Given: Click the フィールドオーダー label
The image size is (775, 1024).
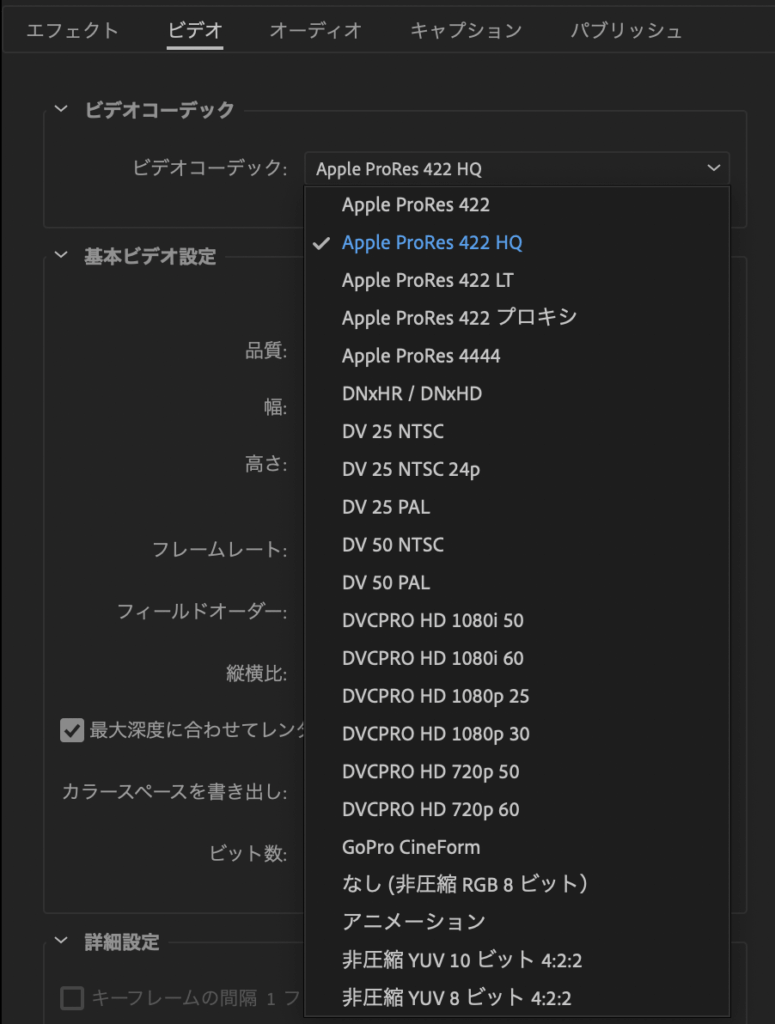Looking at the screenshot, I should pyautogui.click(x=202, y=612).
